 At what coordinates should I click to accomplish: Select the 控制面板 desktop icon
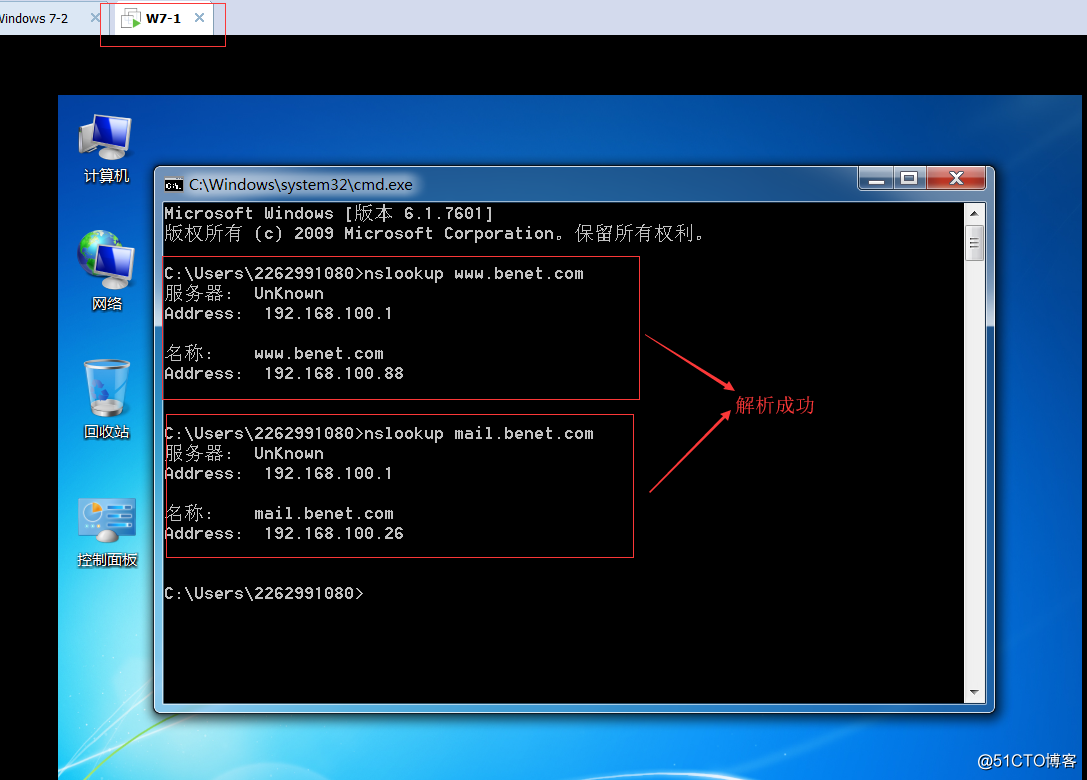(107, 532)
